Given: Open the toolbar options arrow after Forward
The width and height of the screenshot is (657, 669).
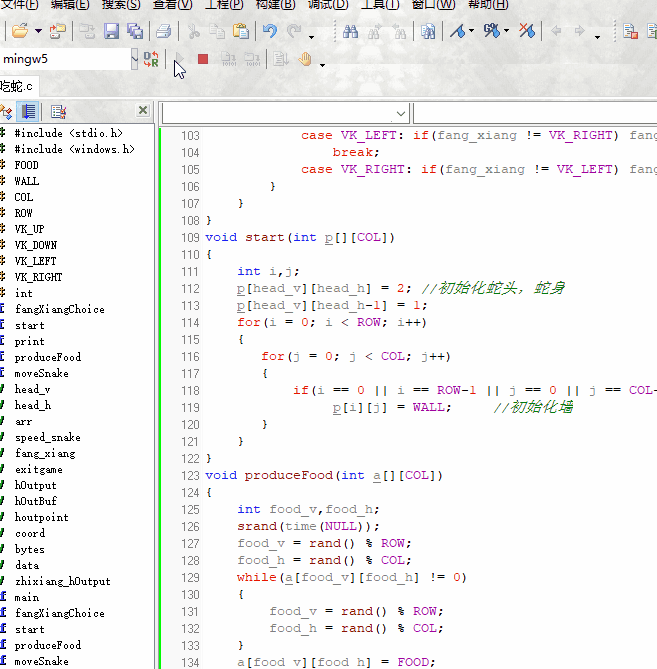Looking at the screenshot, I should tap(597, 37).
